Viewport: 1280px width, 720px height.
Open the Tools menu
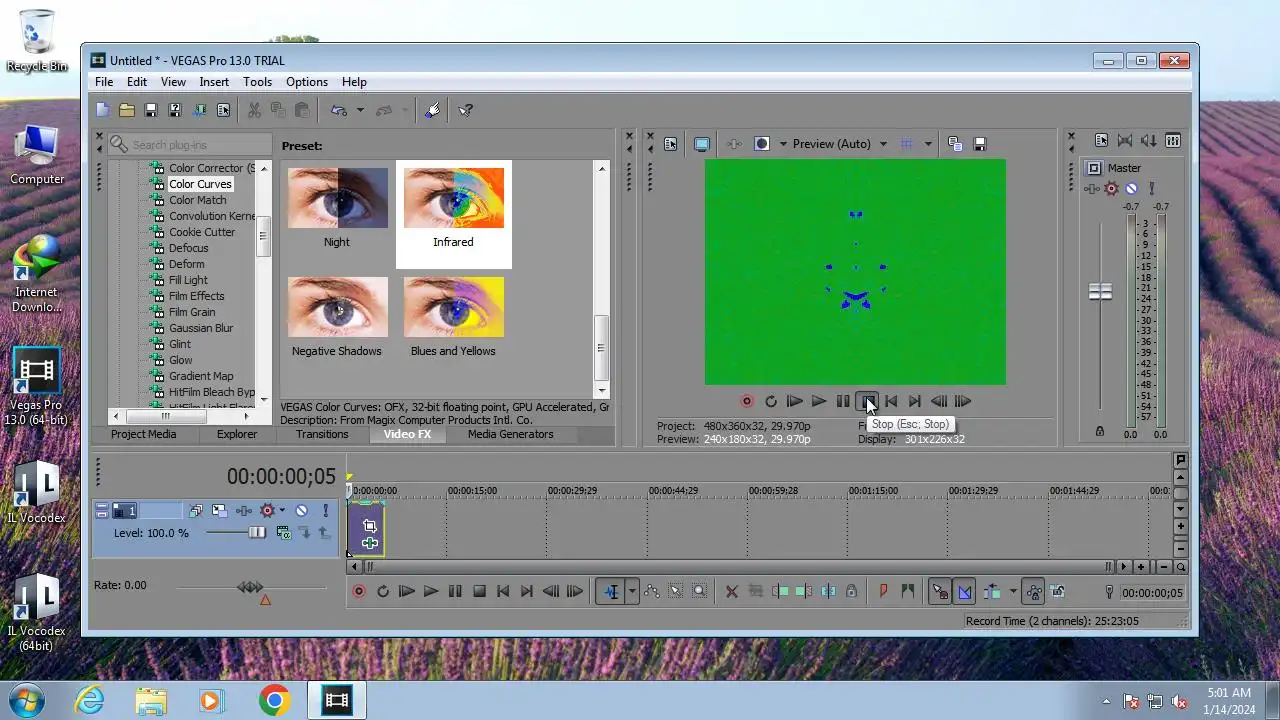tap(257, 82)
